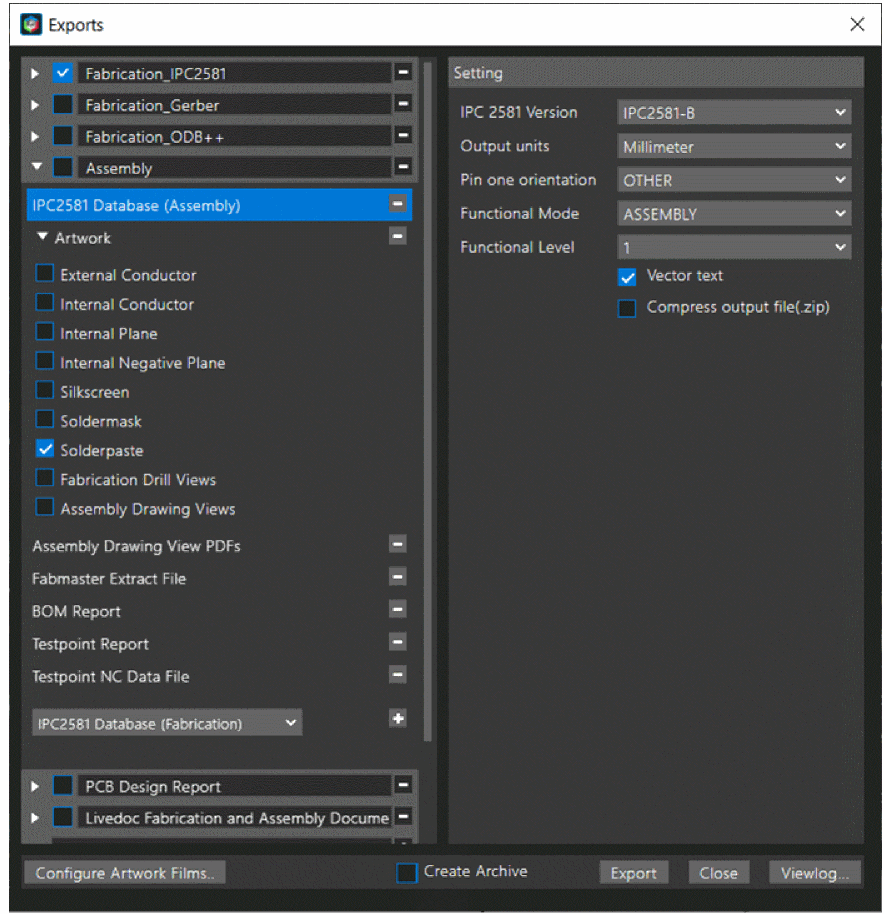Click minus icon on Assembly row

(403, 167)
